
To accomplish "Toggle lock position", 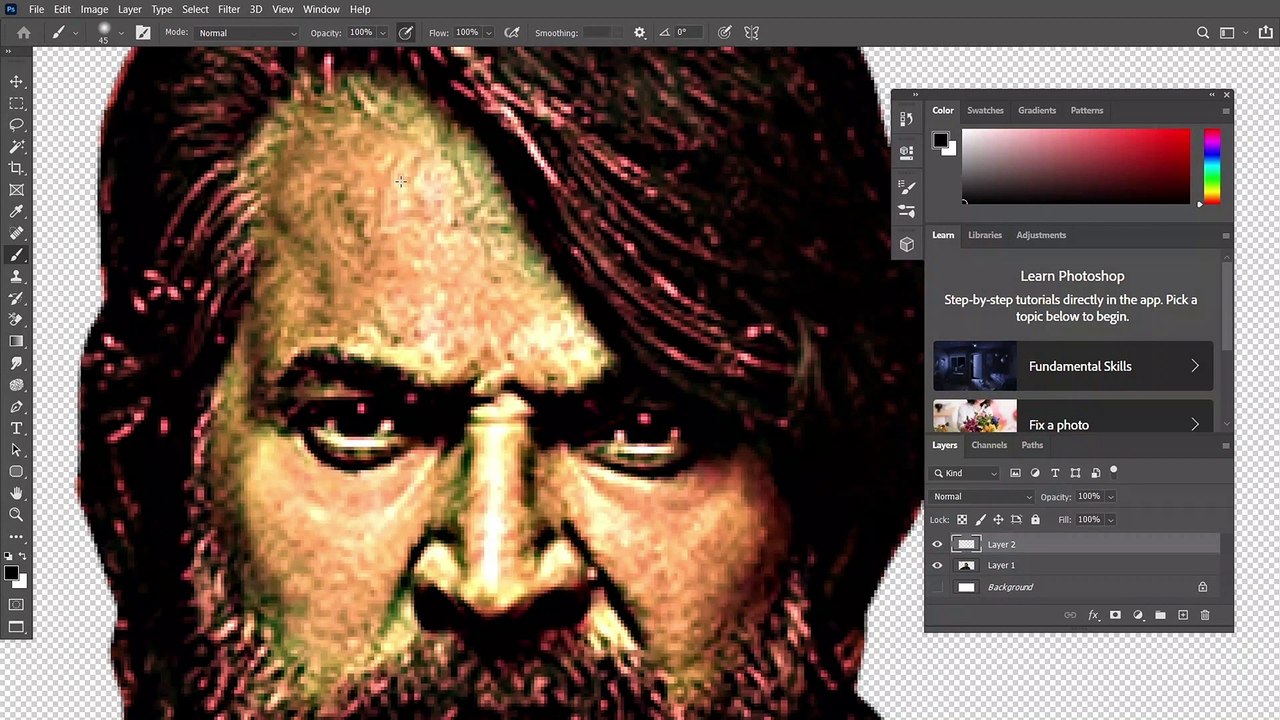I will 998,520.
